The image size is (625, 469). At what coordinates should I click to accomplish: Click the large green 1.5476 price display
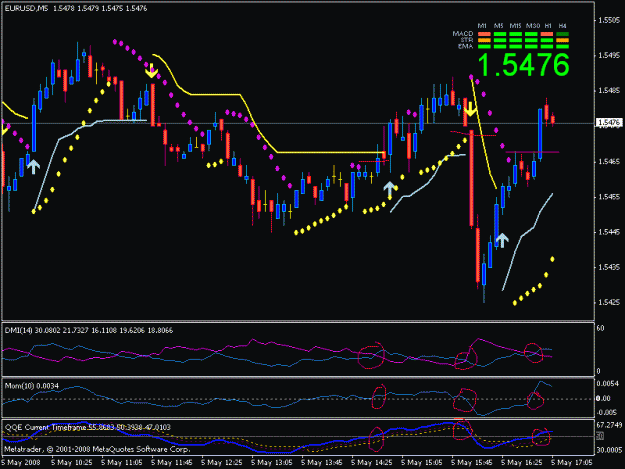click(523, 65)
